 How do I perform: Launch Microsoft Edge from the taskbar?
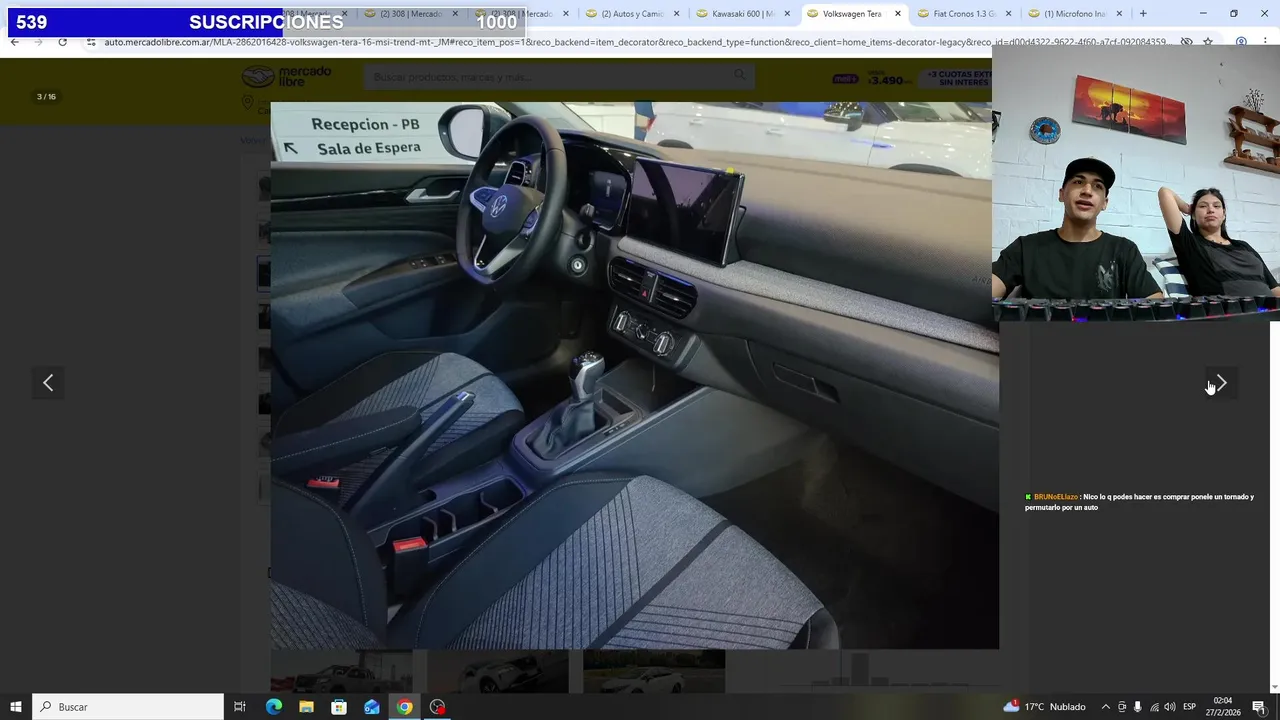coord(274,707)
